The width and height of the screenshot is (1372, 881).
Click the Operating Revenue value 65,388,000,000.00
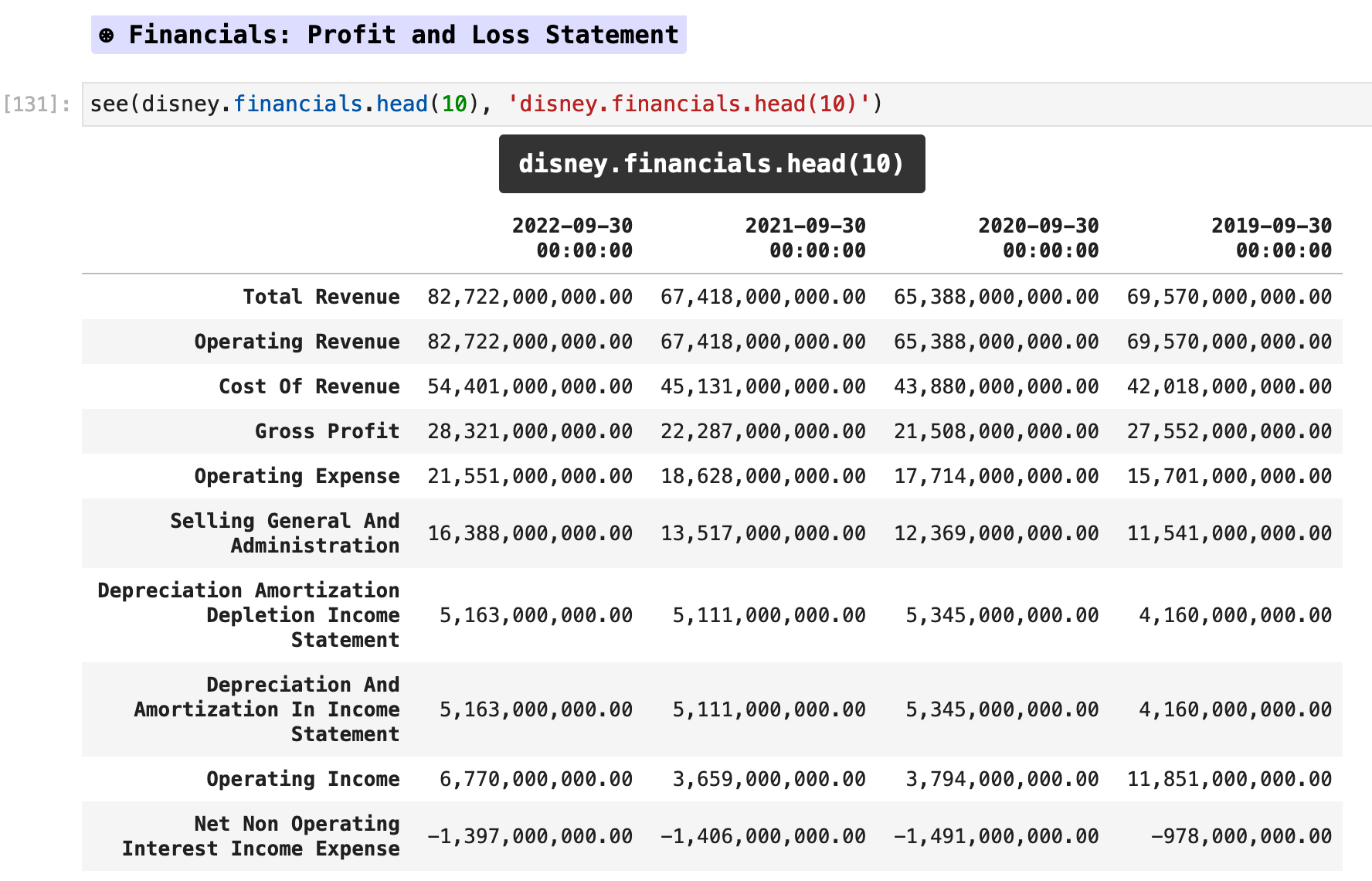coord(997,342)
